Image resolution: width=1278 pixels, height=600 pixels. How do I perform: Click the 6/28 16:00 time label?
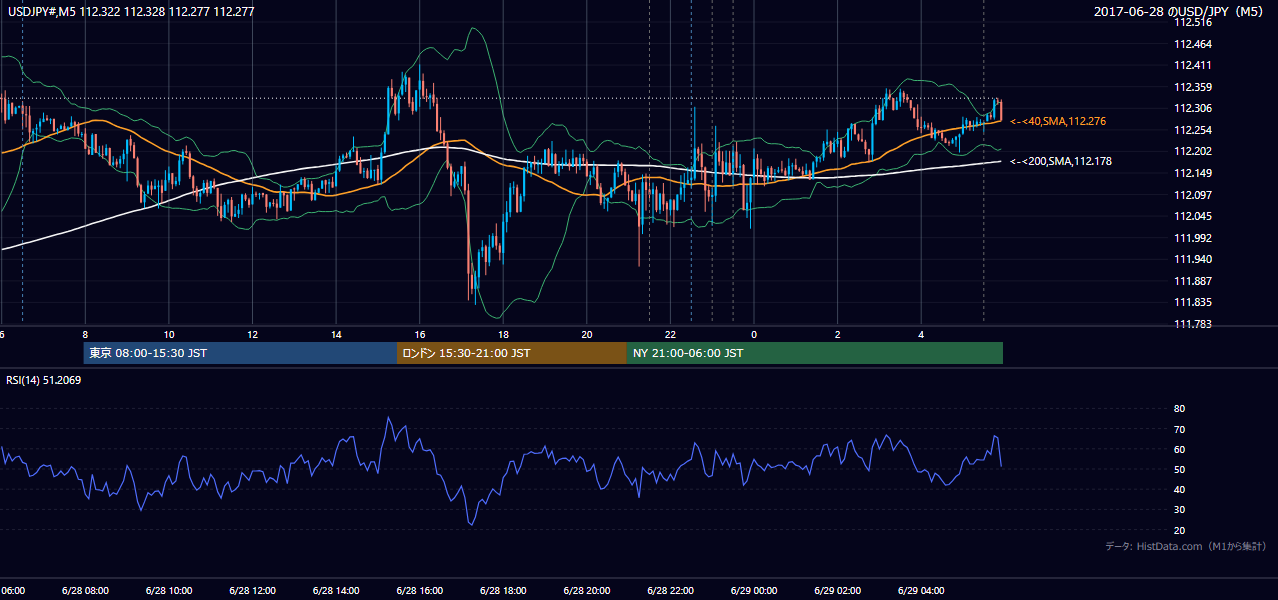click(419, 590)
